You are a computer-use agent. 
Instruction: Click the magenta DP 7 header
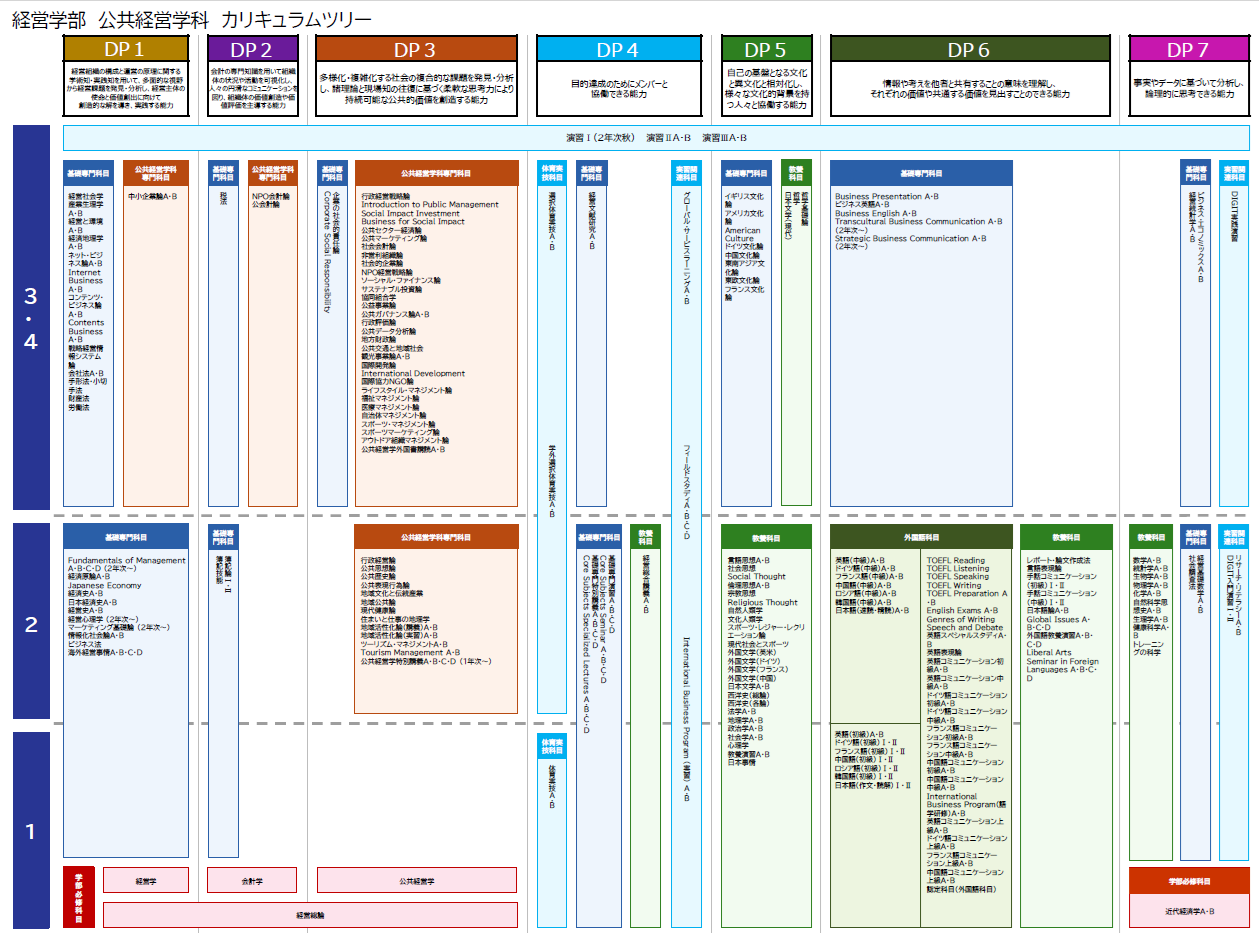point(1188,49)
